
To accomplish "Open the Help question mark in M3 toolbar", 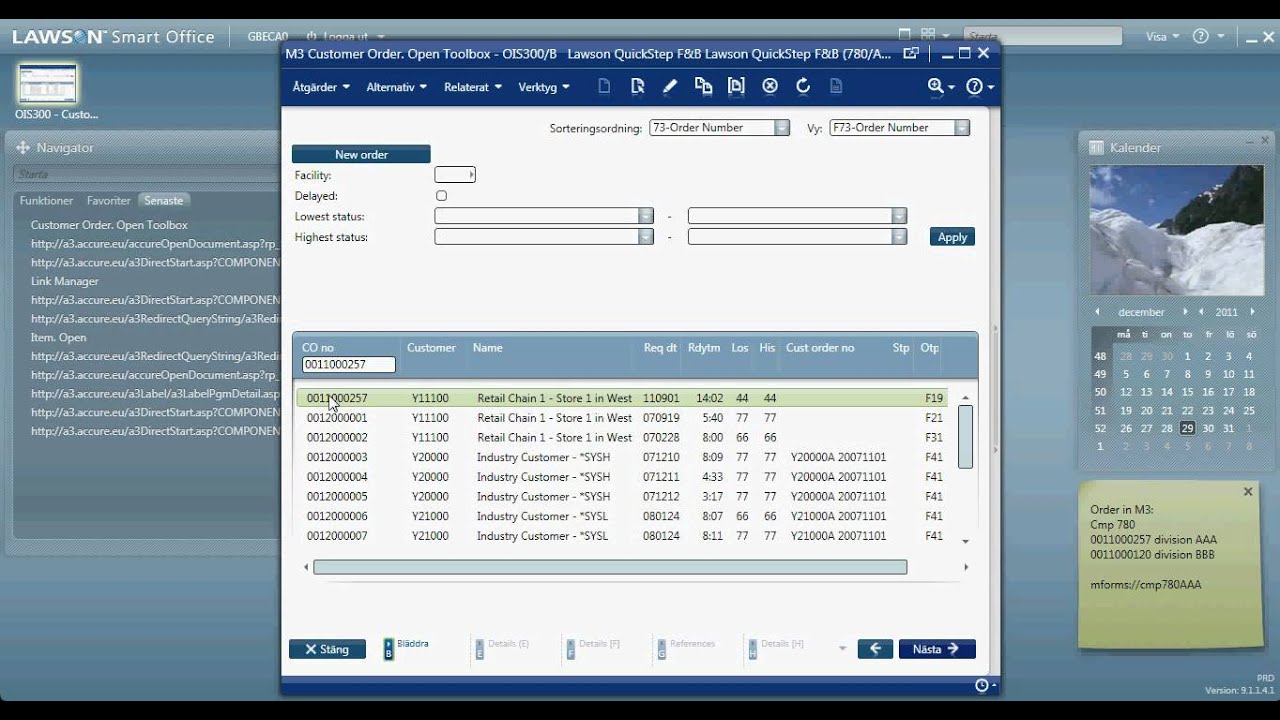I will click(980, 87).
